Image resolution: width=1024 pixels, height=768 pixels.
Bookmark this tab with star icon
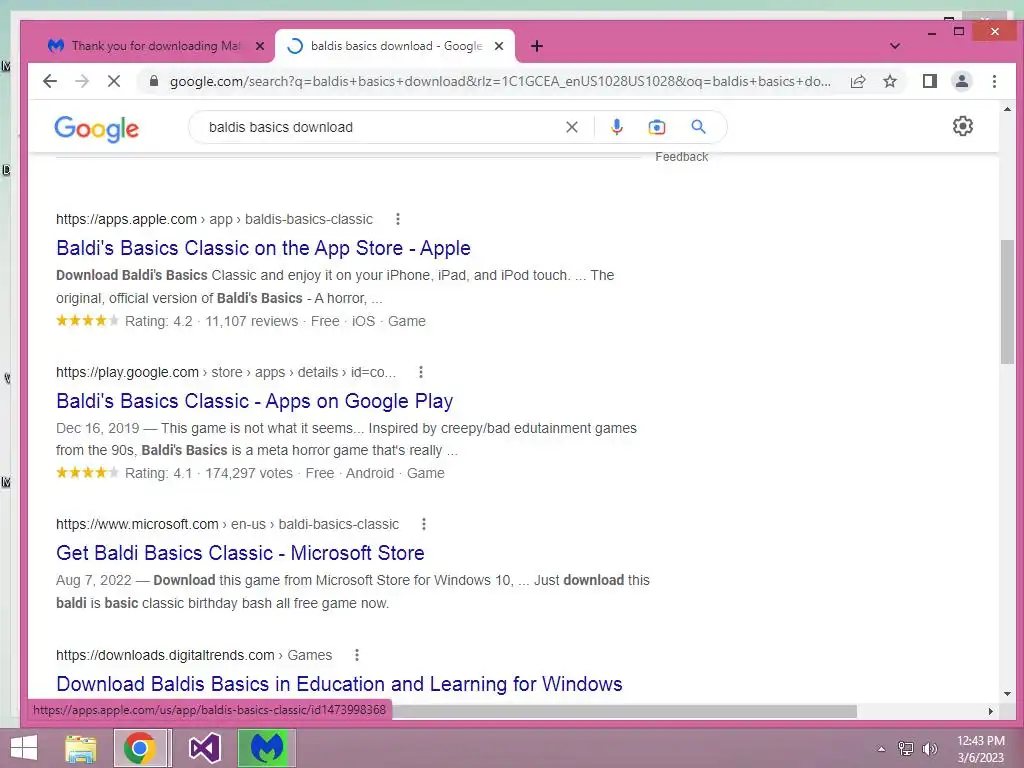click(x=890, y=81)
